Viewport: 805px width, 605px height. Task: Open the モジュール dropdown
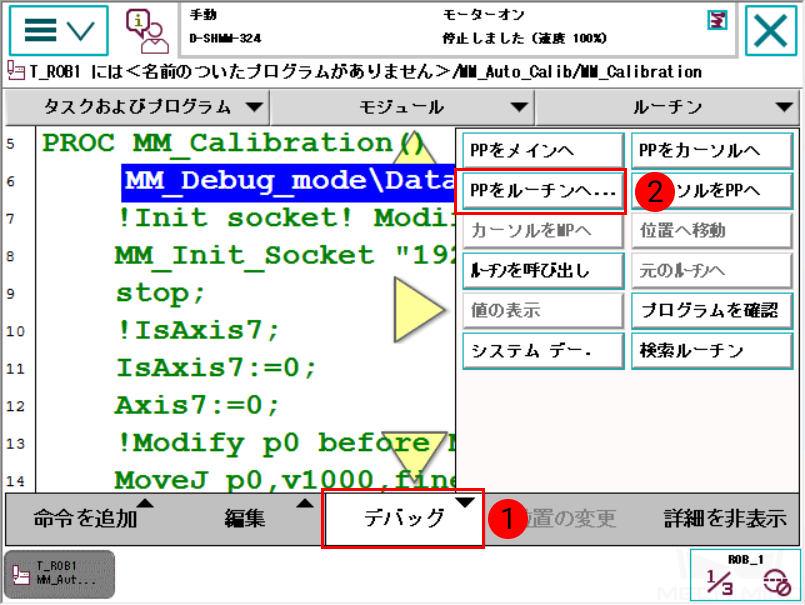click(x=402, y=107)
